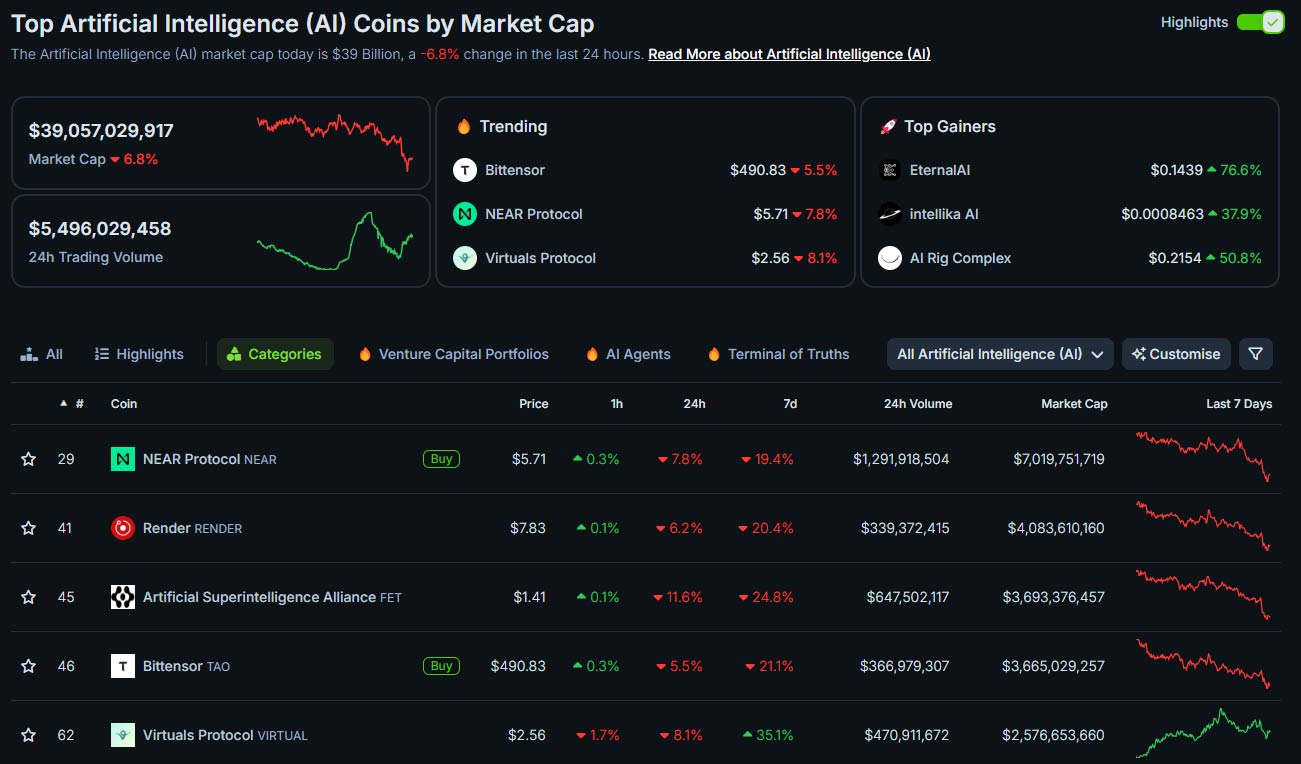Open Read More about Artificial Intelligence link
This screenshot has width=1301, height=764.
click(789, 54)
